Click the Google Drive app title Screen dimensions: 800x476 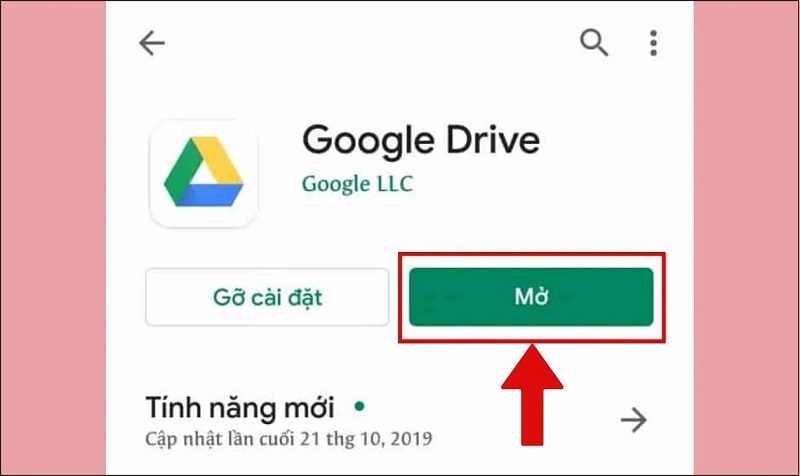pos(421,140)
